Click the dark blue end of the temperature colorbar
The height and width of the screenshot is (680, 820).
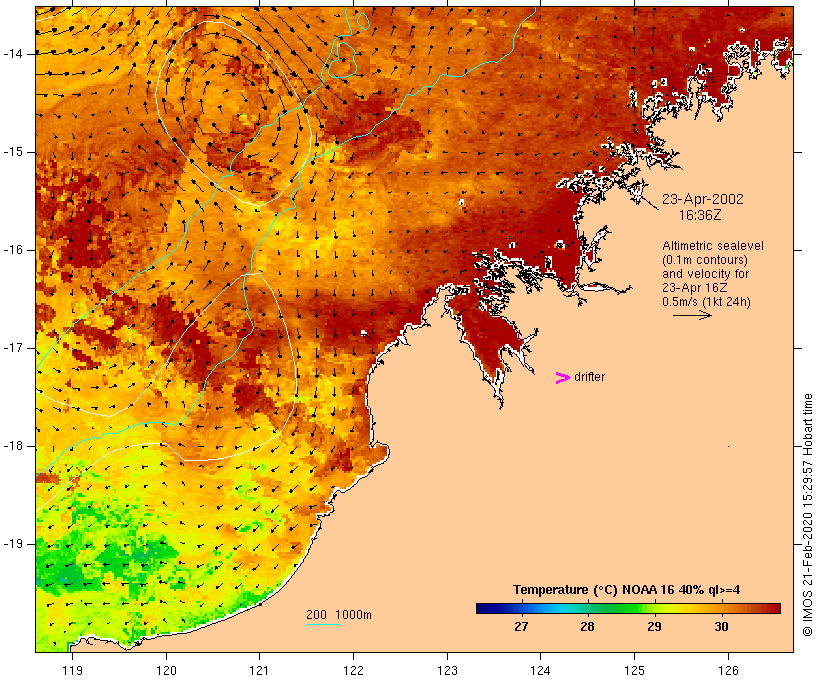click(484, 608)
